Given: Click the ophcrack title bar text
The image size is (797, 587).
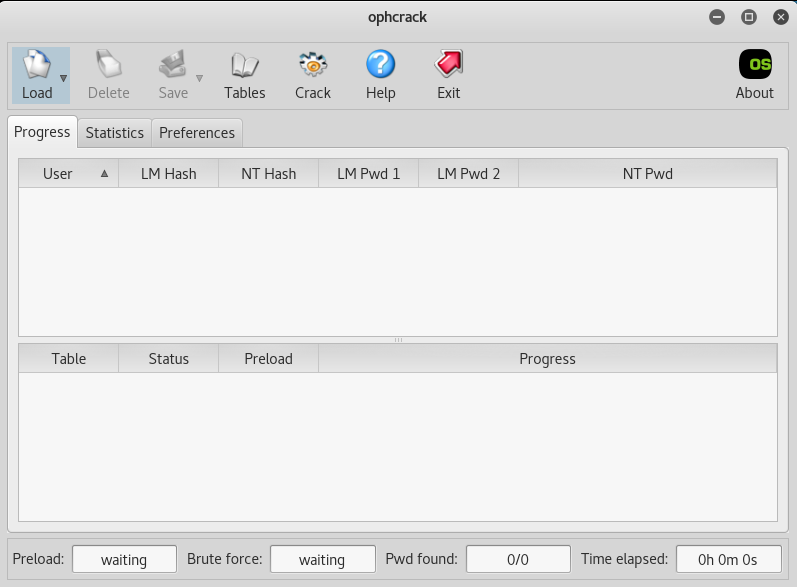Looking at the screenshot, I should click(397, 17).
